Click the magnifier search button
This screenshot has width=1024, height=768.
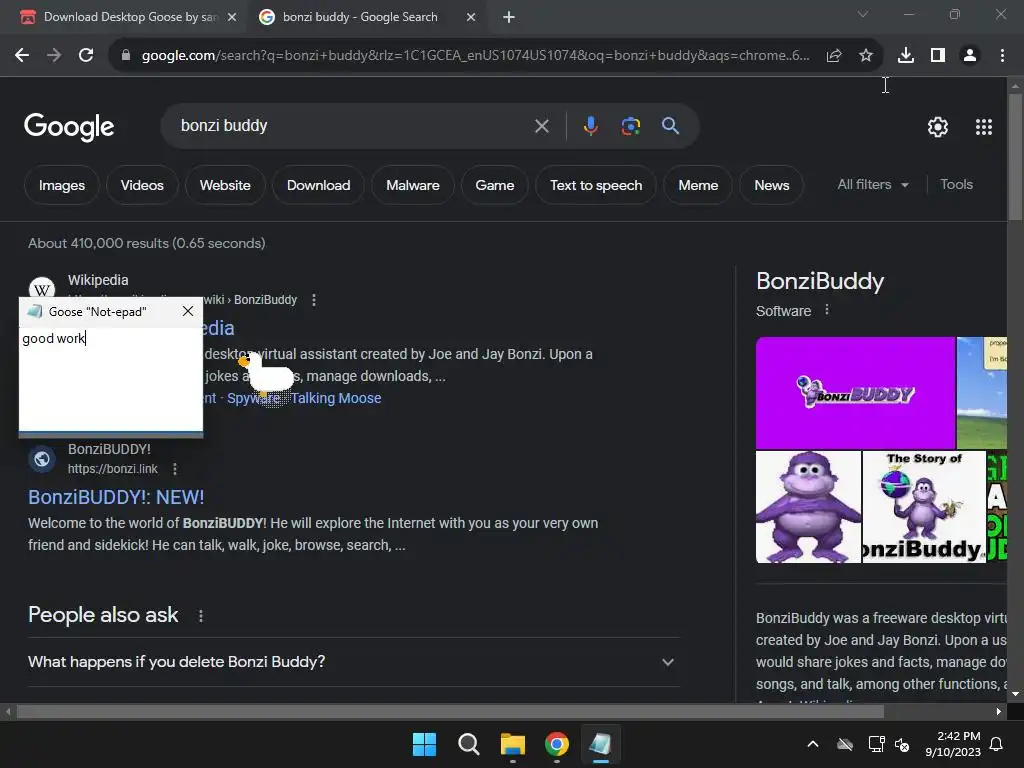click(x=670, y=125)
